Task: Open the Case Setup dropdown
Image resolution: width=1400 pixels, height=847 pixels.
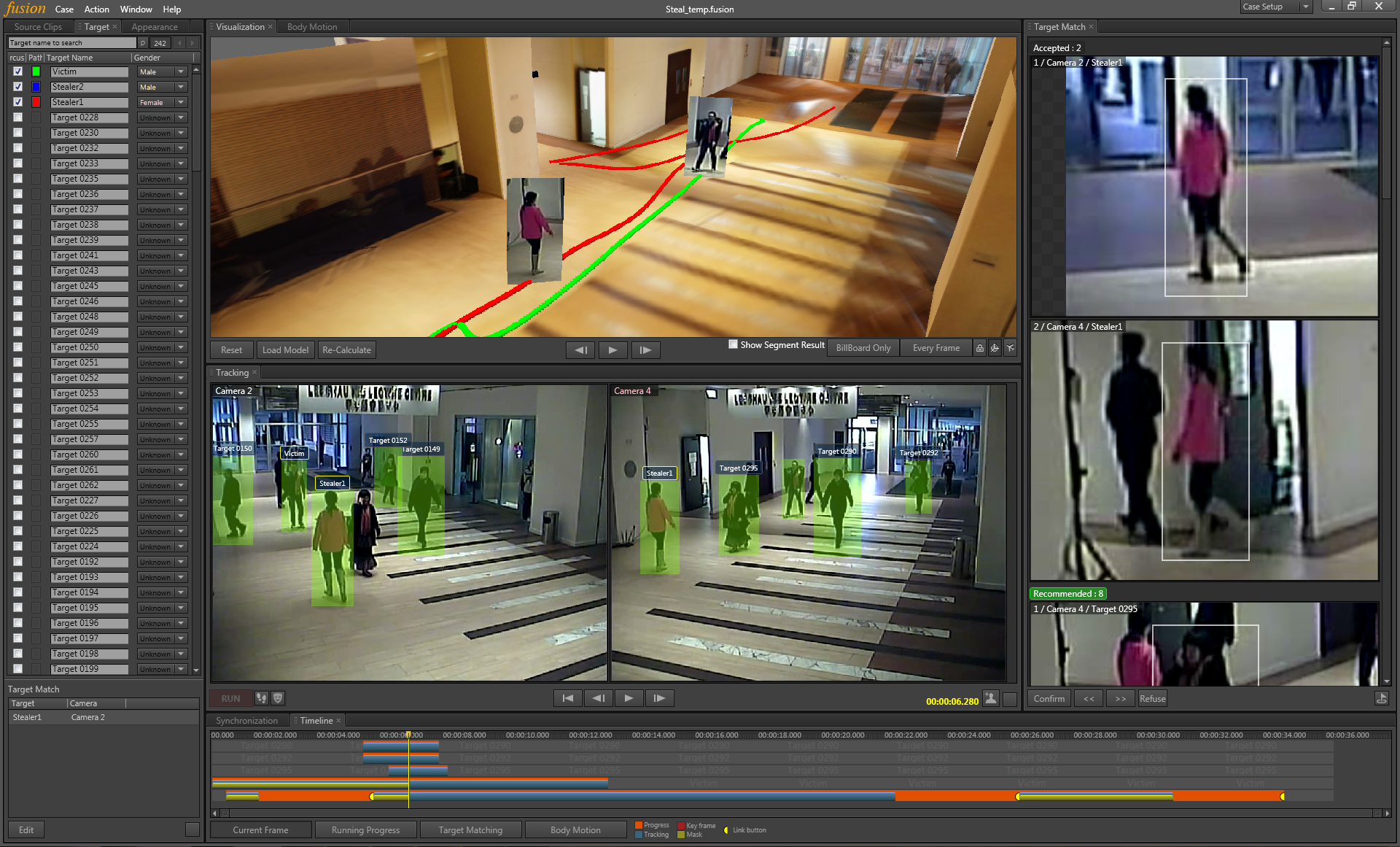Action: [1305, 7]
